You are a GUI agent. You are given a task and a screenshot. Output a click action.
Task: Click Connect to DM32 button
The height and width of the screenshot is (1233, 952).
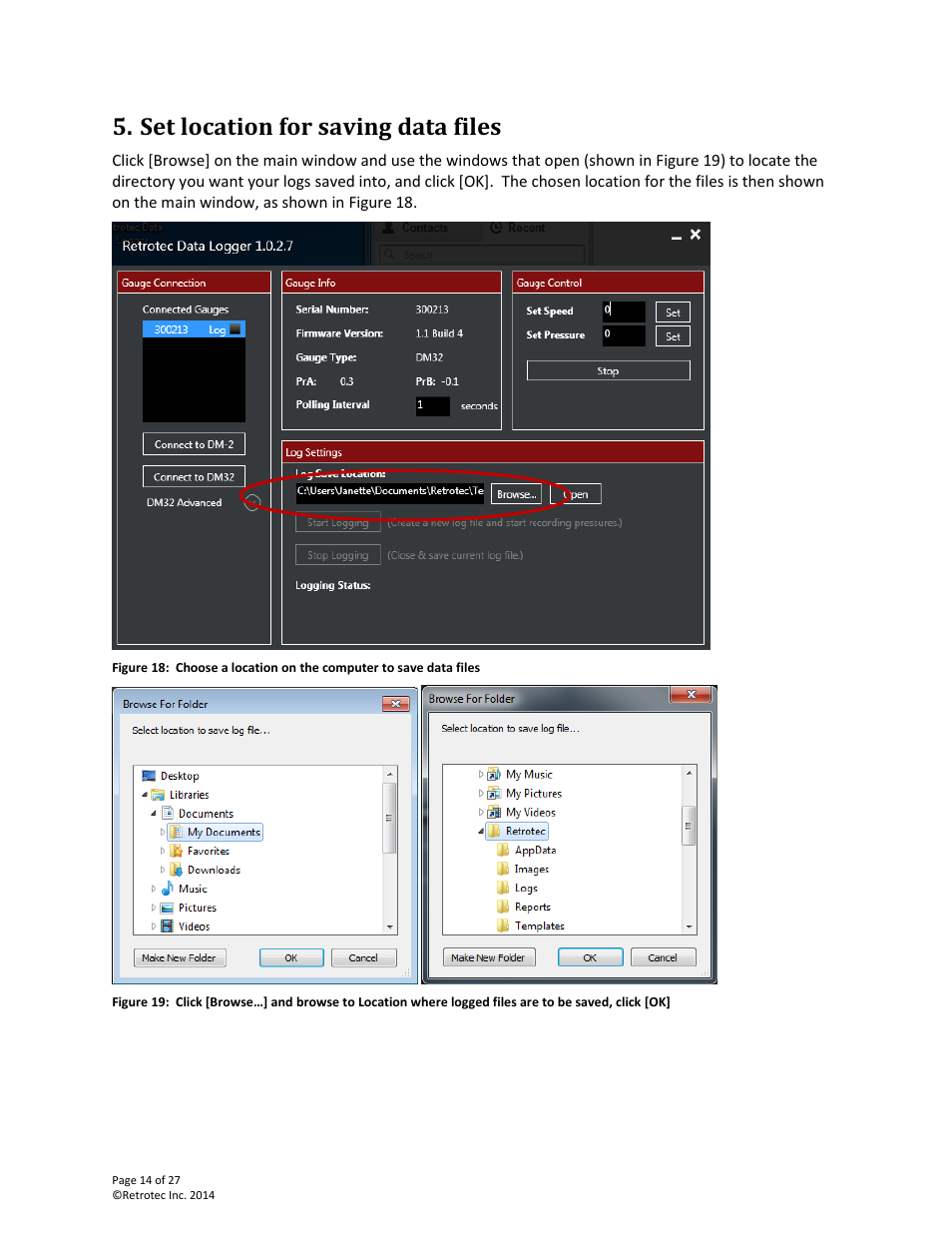tap(194, 476)
